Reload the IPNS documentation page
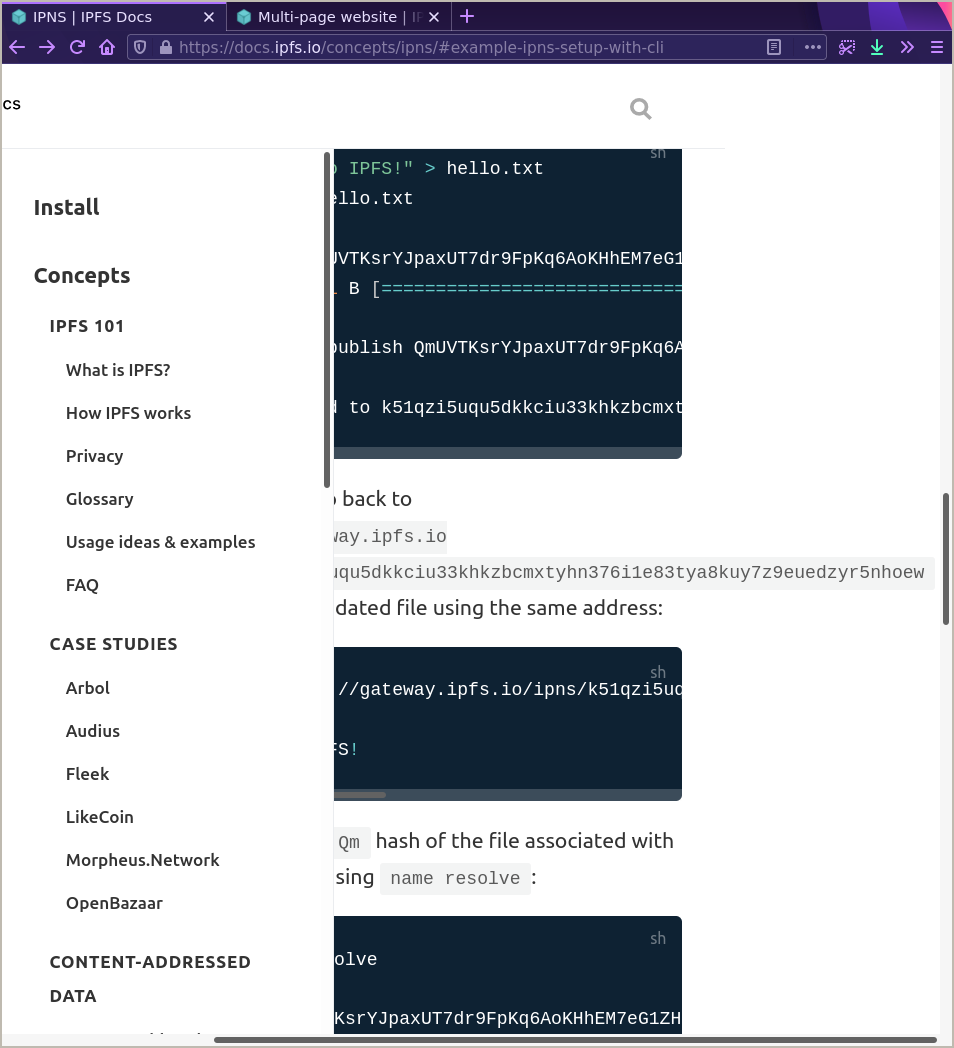 click(x=77, y=47)
